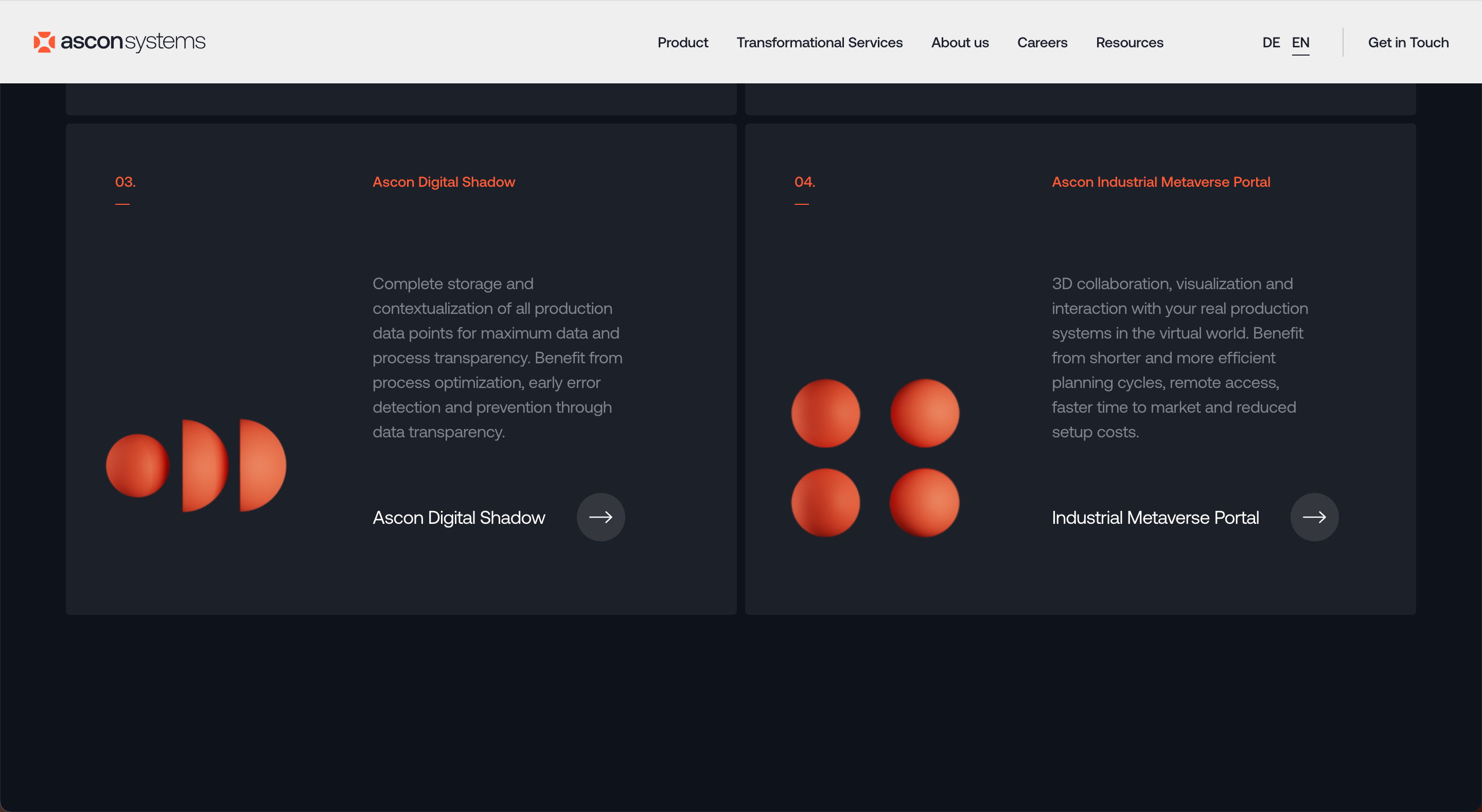This screenshot has height=812, width=1482.
Task: Open the Product menu
Action: point(682,43)
